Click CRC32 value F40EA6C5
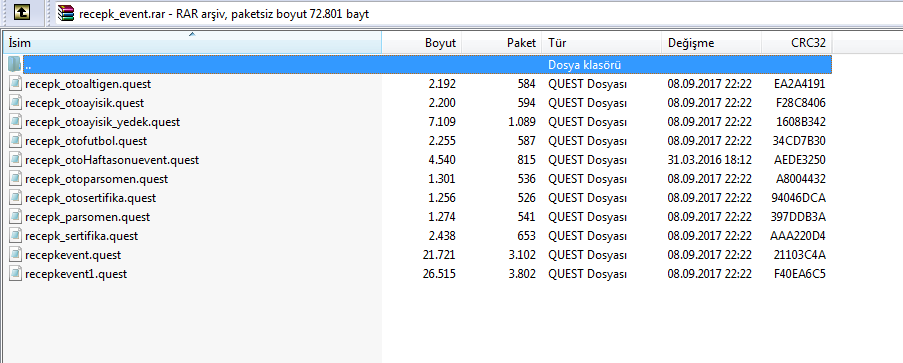 point(800,274)
